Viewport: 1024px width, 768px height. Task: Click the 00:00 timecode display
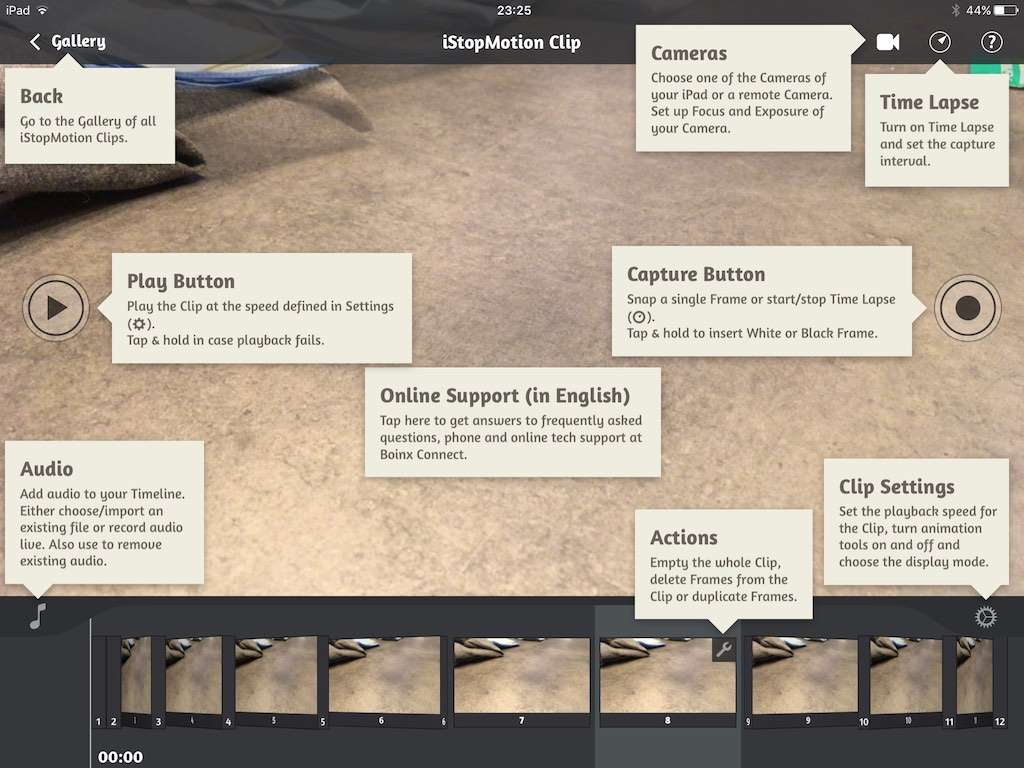pos(120,757)
